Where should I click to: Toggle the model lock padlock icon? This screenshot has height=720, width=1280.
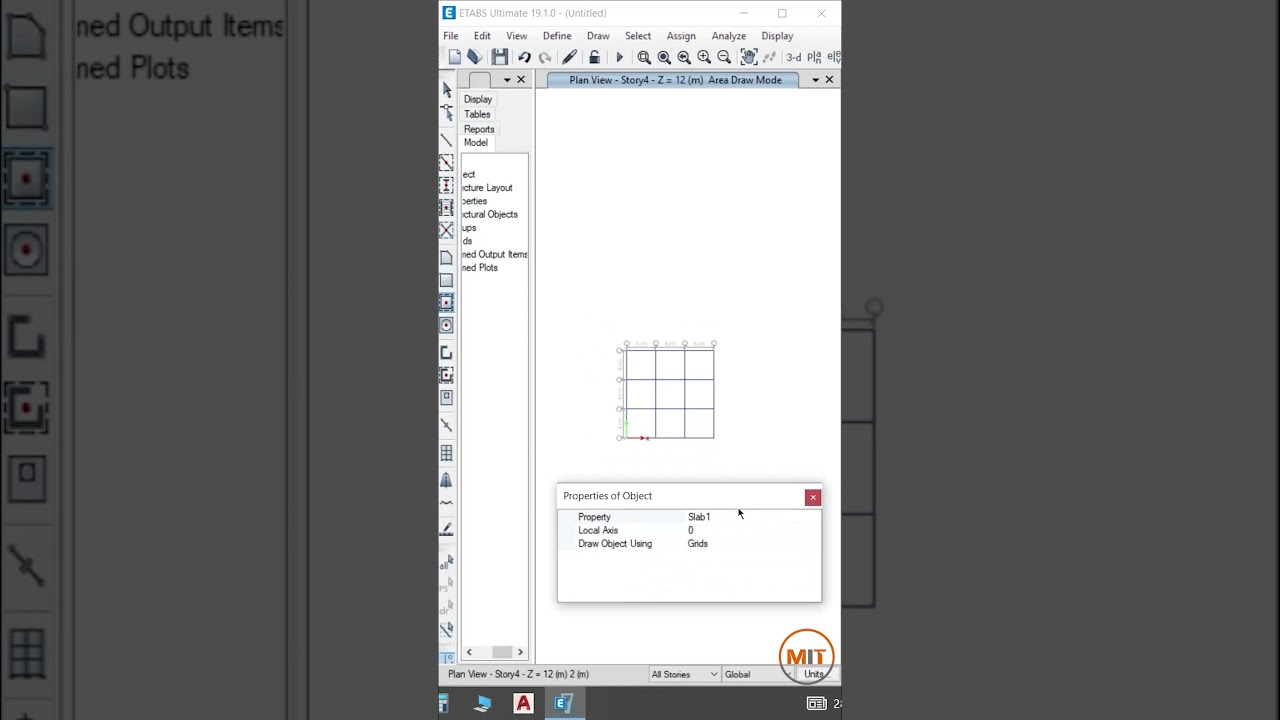594,58
